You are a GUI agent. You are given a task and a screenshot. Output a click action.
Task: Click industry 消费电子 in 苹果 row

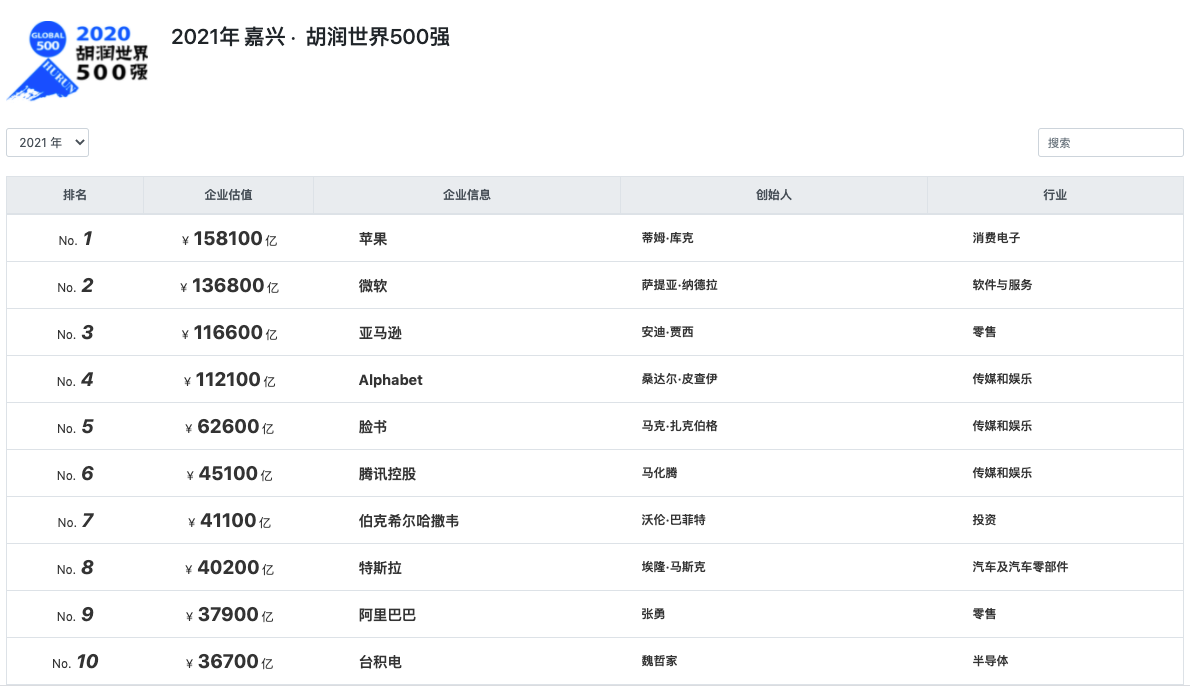(x=996, y=238)
